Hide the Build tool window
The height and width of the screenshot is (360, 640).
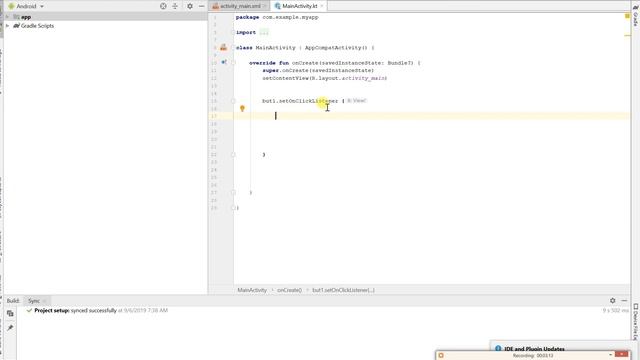[624, 300]
